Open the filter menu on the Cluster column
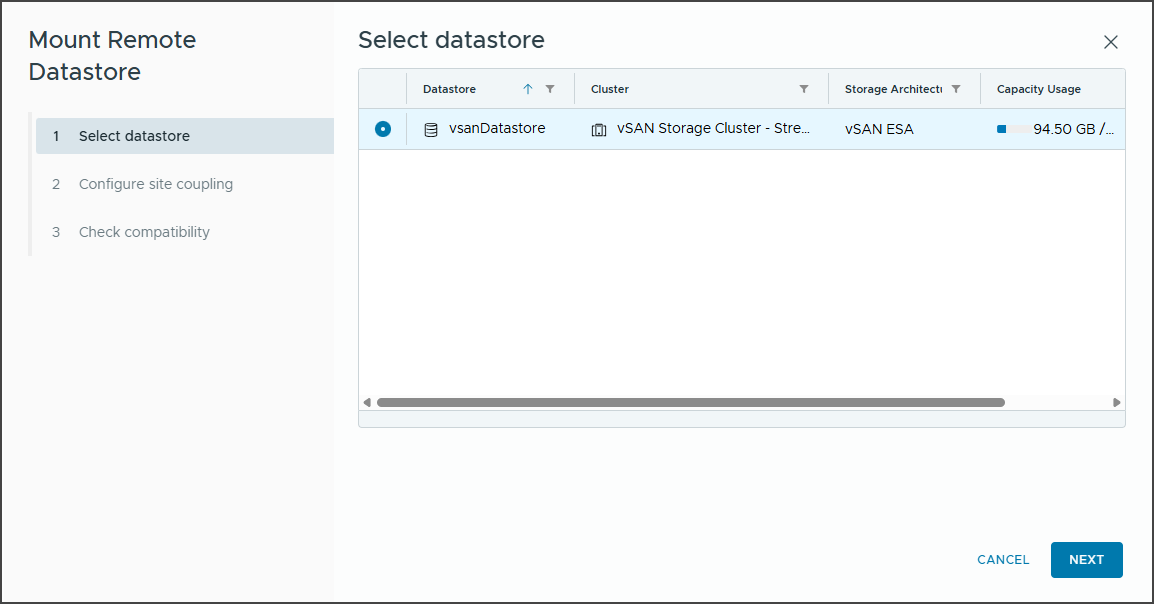1154x604 pixels. pyautogui.click(x=804, y=89)
